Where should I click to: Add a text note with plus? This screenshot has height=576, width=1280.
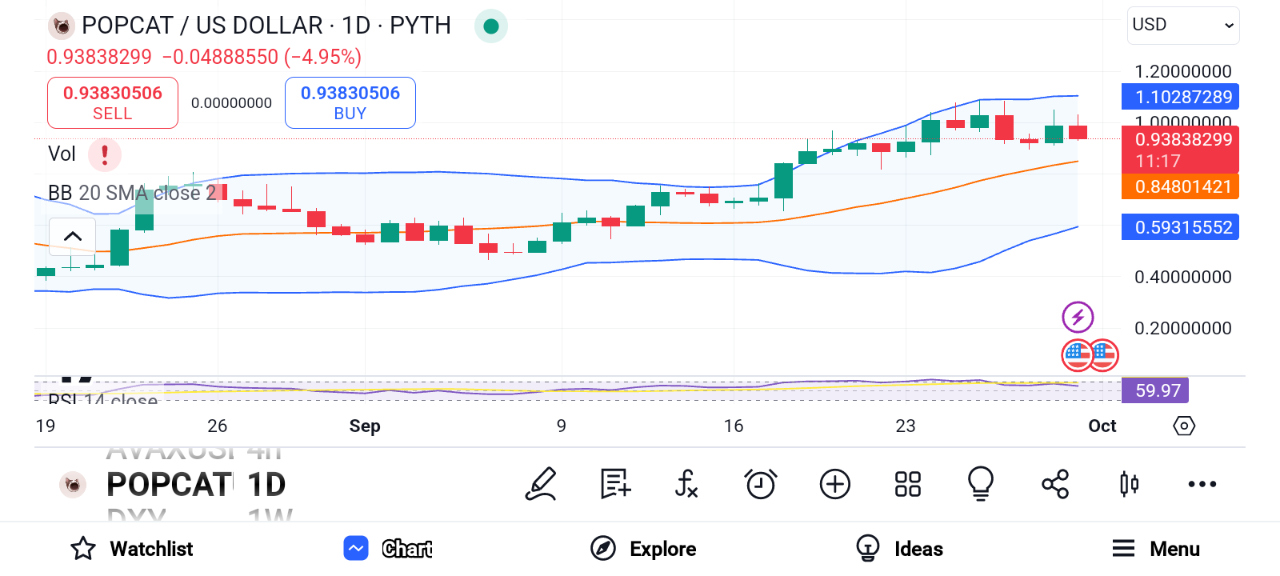pyautogui.click(x=615, y=484)
